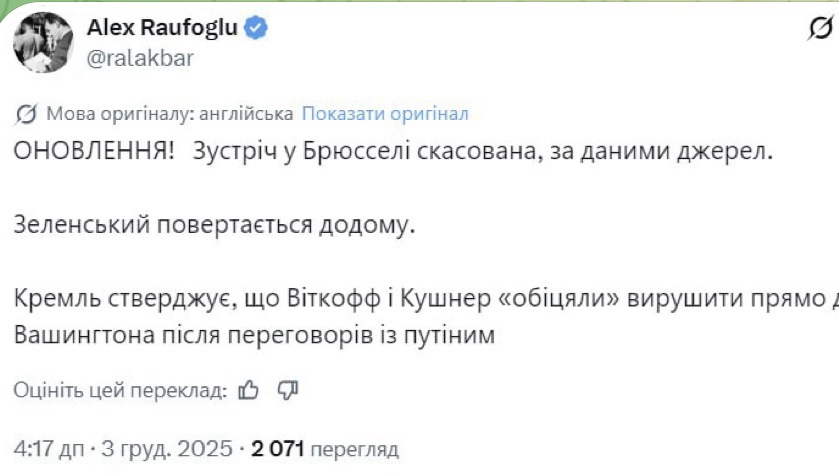Click the @ralakbar handle

point(141,57)
